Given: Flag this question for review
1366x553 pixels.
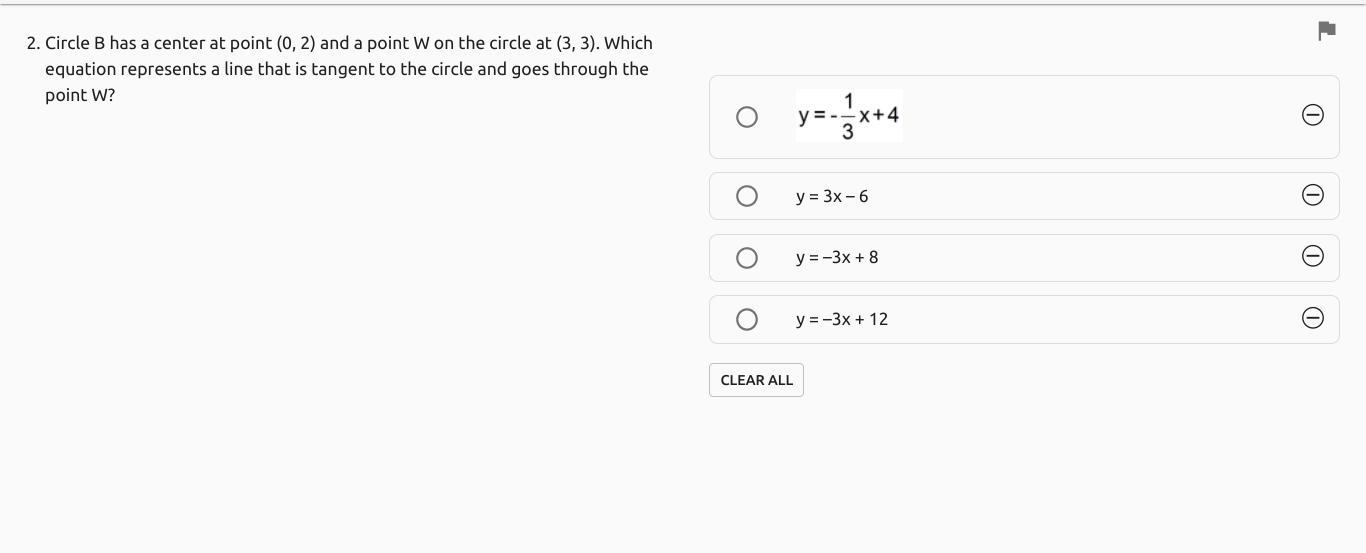Looking at the screenshot, I should point(1327,31).
